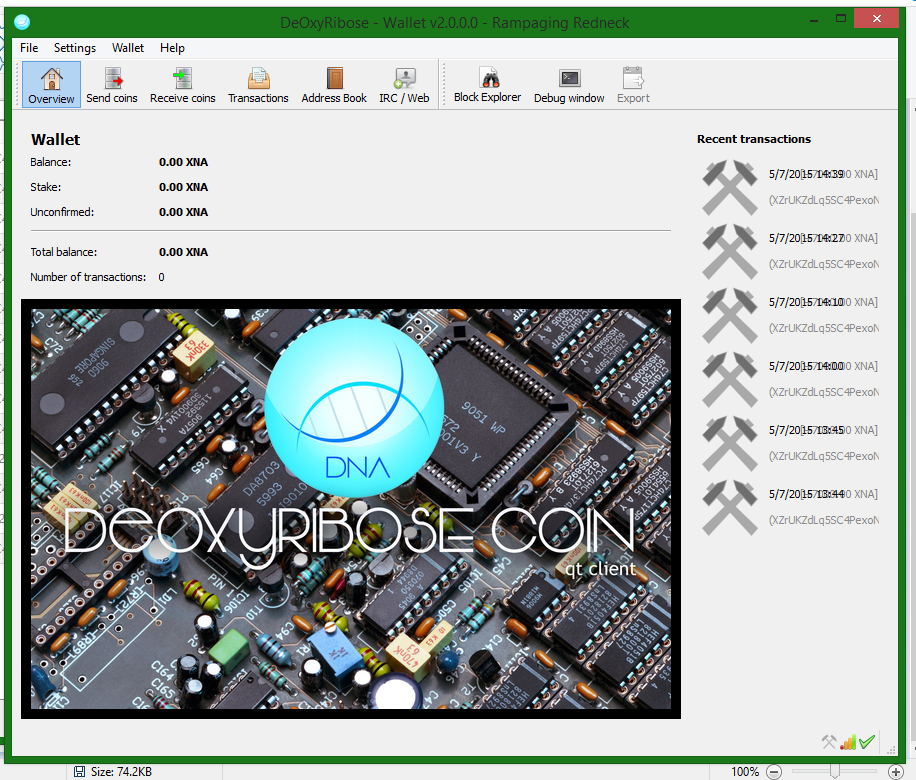The height and width of the screenshot is (780, 916).
Task: Click the Size: 74.2KB status entry
Action: coord(122,772)
